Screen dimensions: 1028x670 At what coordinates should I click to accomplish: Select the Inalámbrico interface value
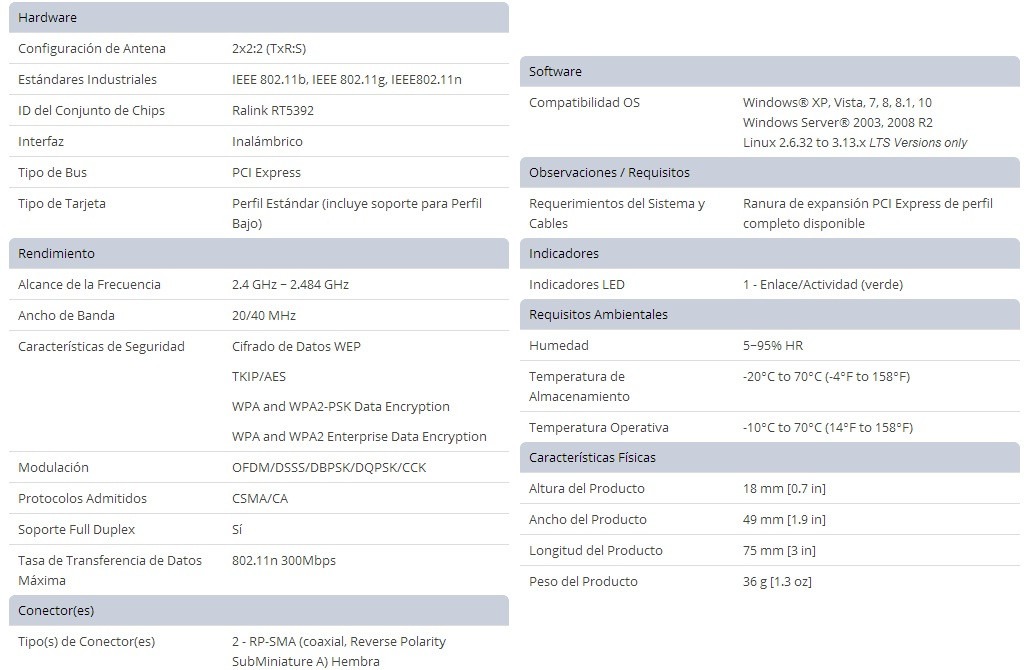(x=267, y=141)
